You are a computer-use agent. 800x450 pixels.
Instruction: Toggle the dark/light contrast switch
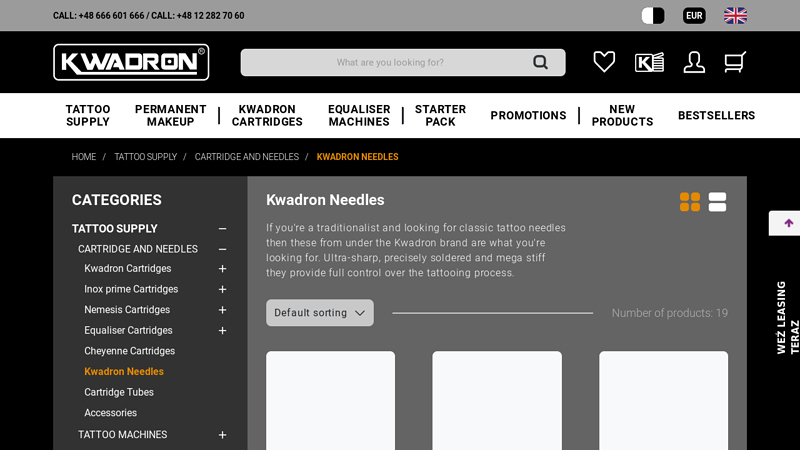coord(653,16)
